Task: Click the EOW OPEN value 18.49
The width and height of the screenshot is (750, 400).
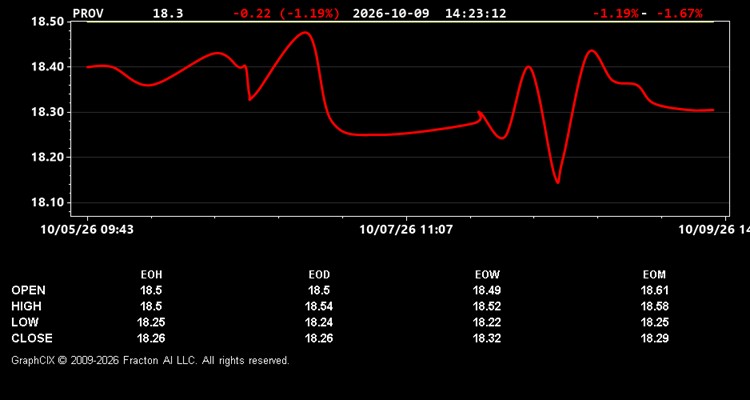Action: coord(487,290)
